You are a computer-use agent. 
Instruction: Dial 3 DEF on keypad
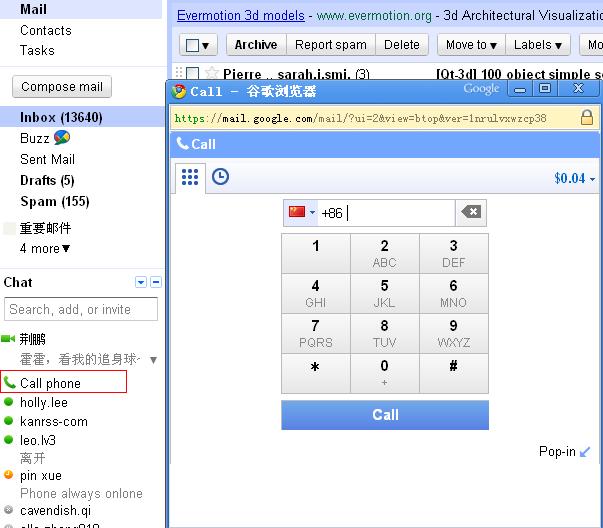pos(454,253)
